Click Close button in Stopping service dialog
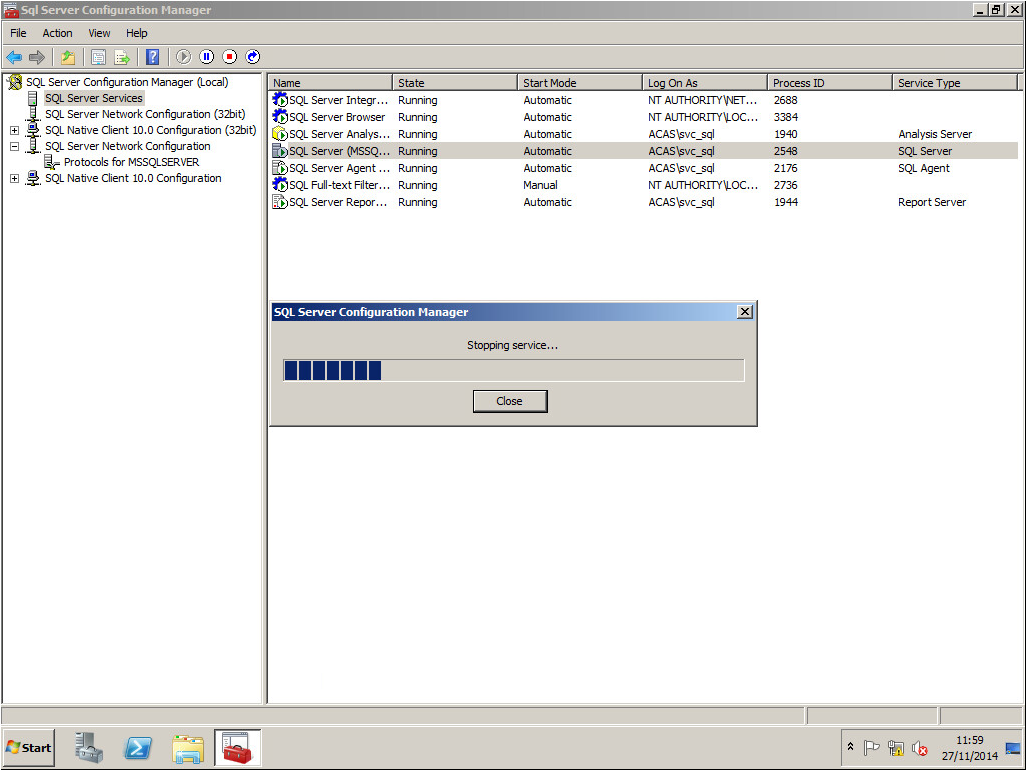Viewport: 1026px width, 770px height. (x=510, y=401)
